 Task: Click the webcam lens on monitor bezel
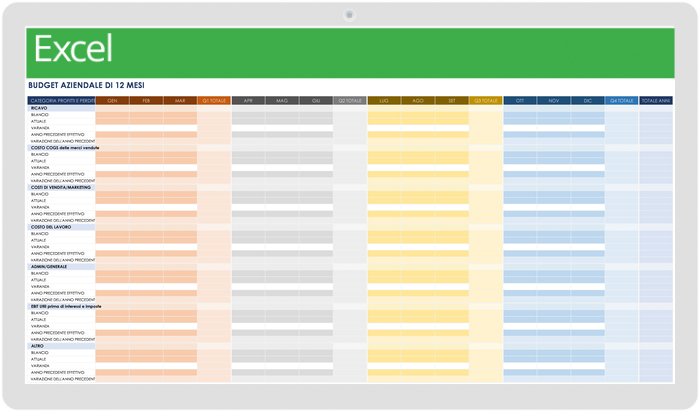click(350, 15)
